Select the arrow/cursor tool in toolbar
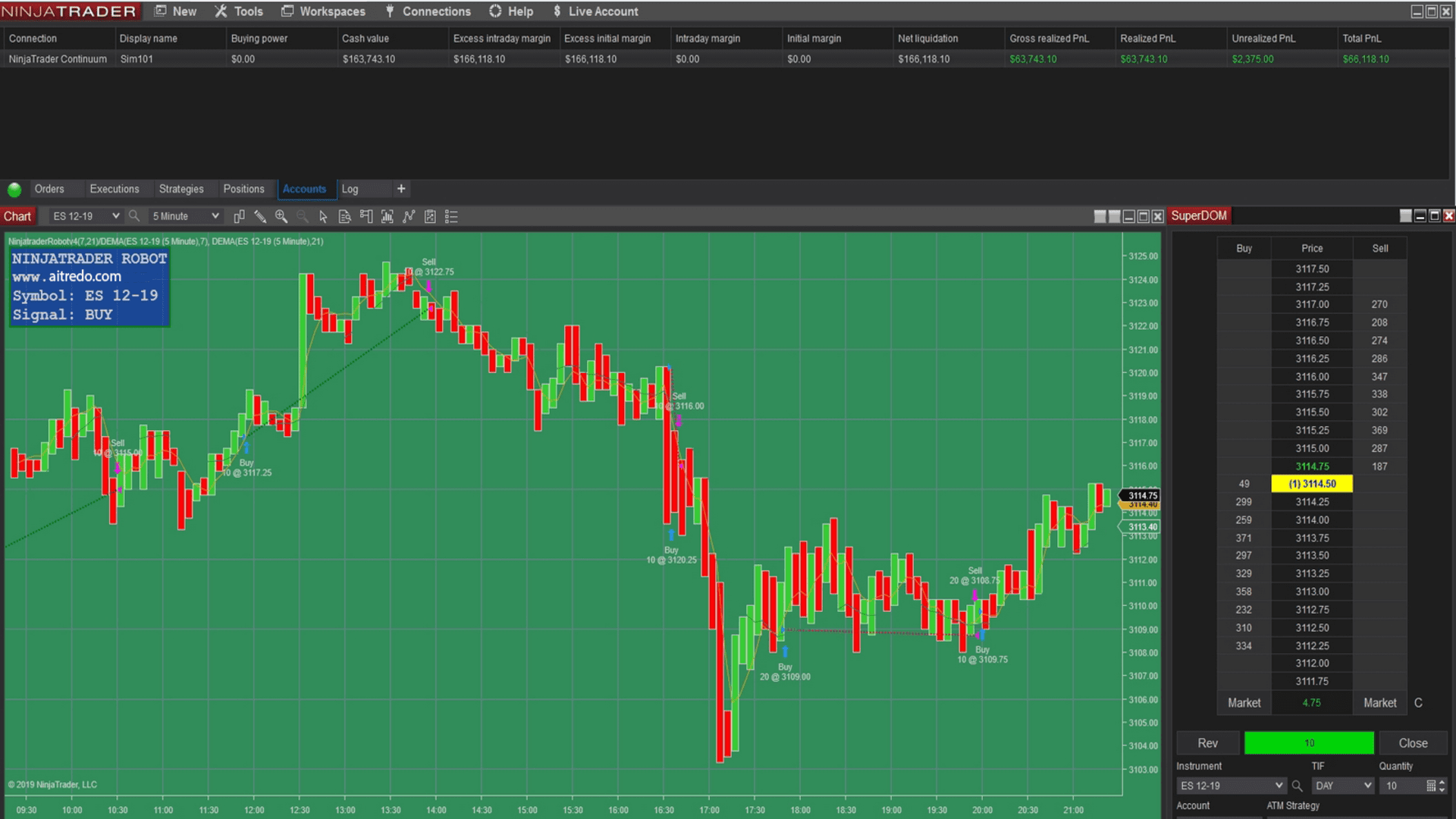The height and width of the screenshot is (819, 1456). click(323, 216)
